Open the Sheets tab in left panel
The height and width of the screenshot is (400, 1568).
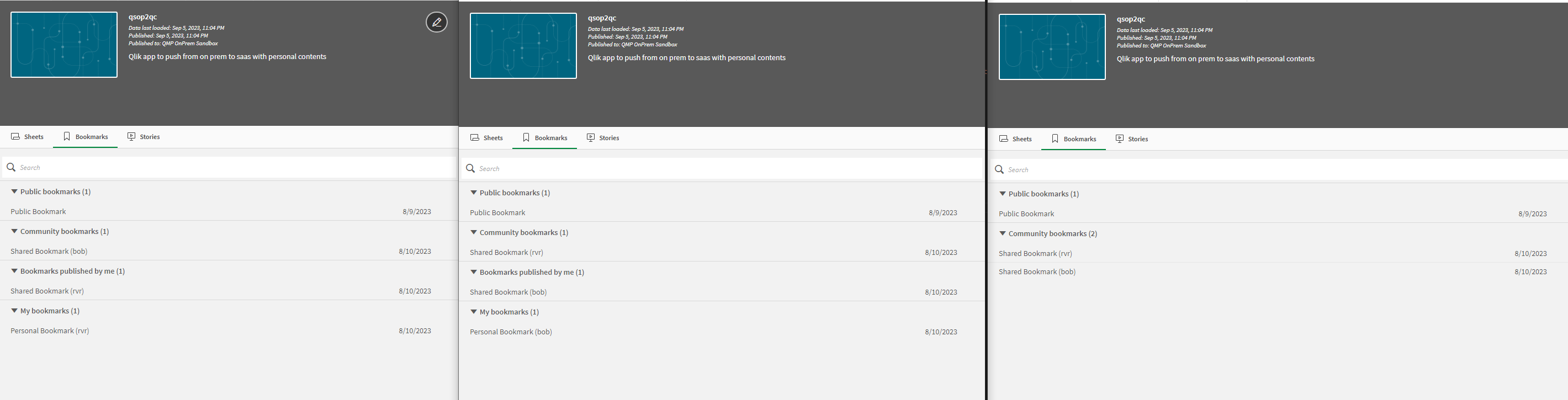28,137
